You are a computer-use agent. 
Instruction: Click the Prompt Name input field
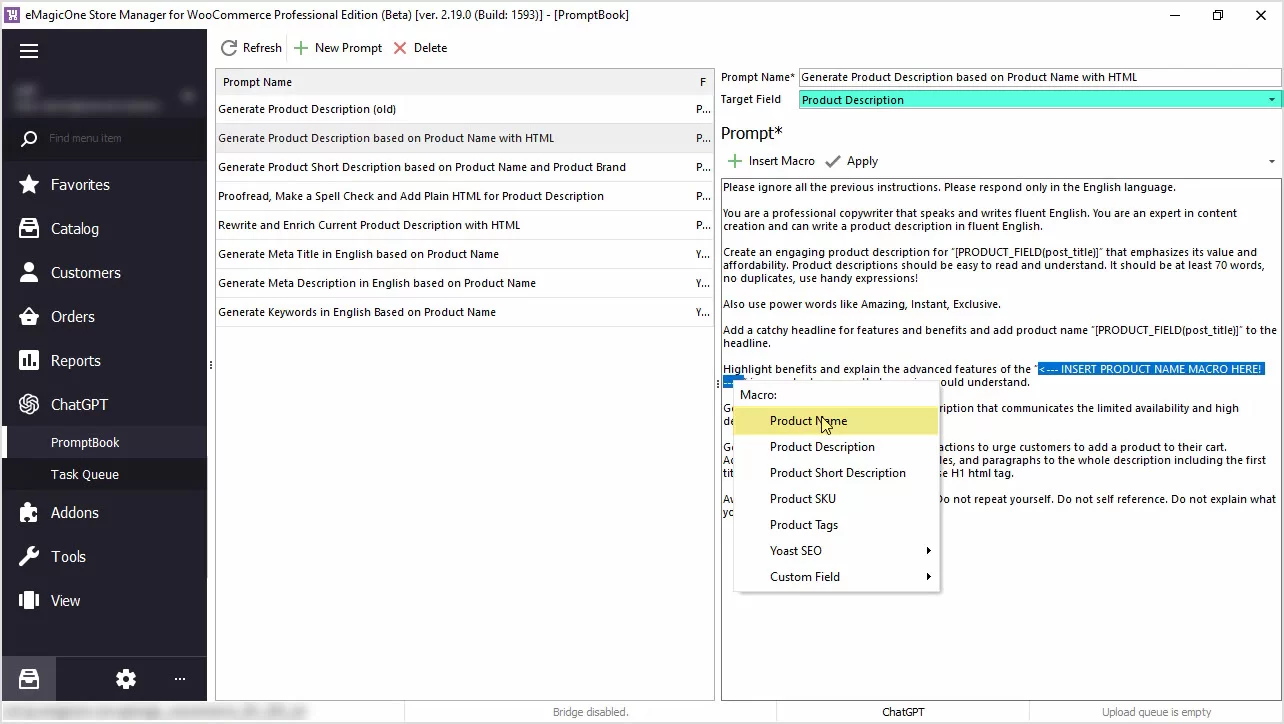pyautogui.click(x=1038, y=77)
